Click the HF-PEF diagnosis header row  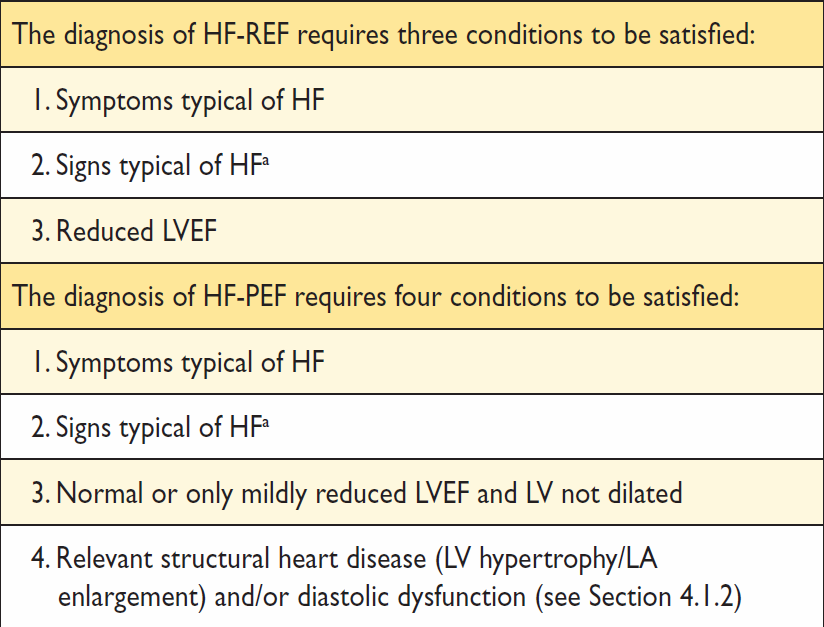pyautogui.click(x=412, y=296)
